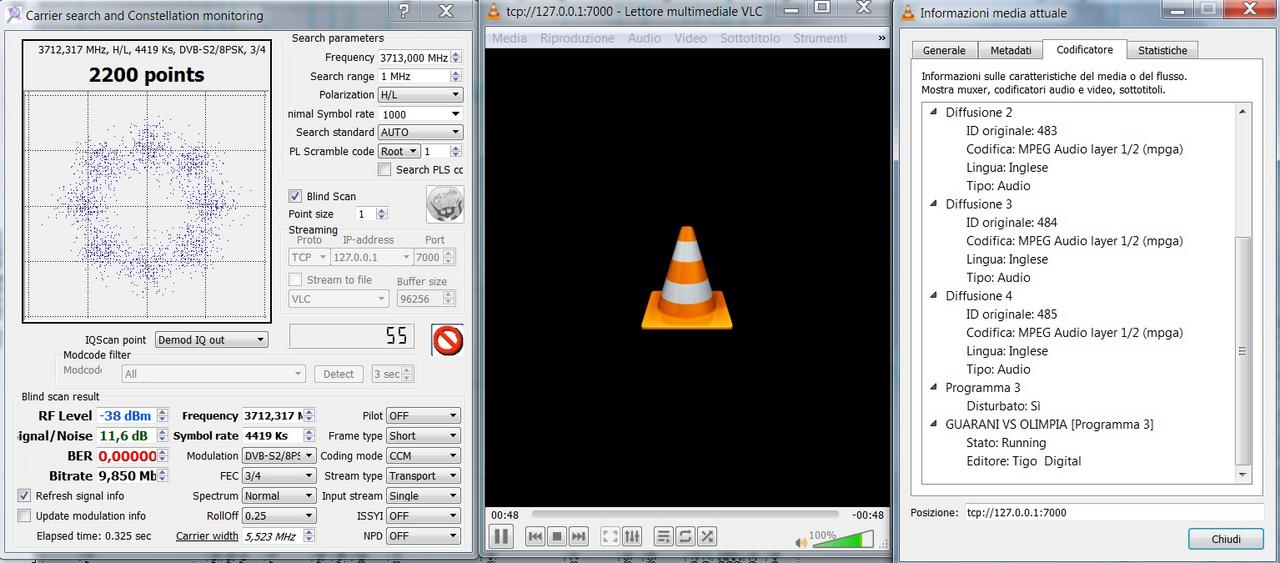Expand hidden VLC menu items chevron
This screenshot has width=1280, height=563.
coord(882,38)
